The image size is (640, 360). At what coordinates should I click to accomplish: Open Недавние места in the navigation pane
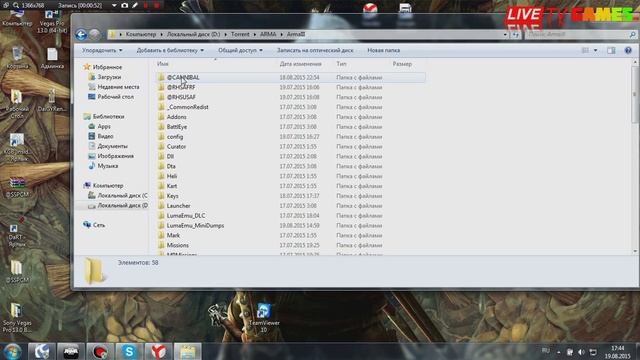coord(118,87)
